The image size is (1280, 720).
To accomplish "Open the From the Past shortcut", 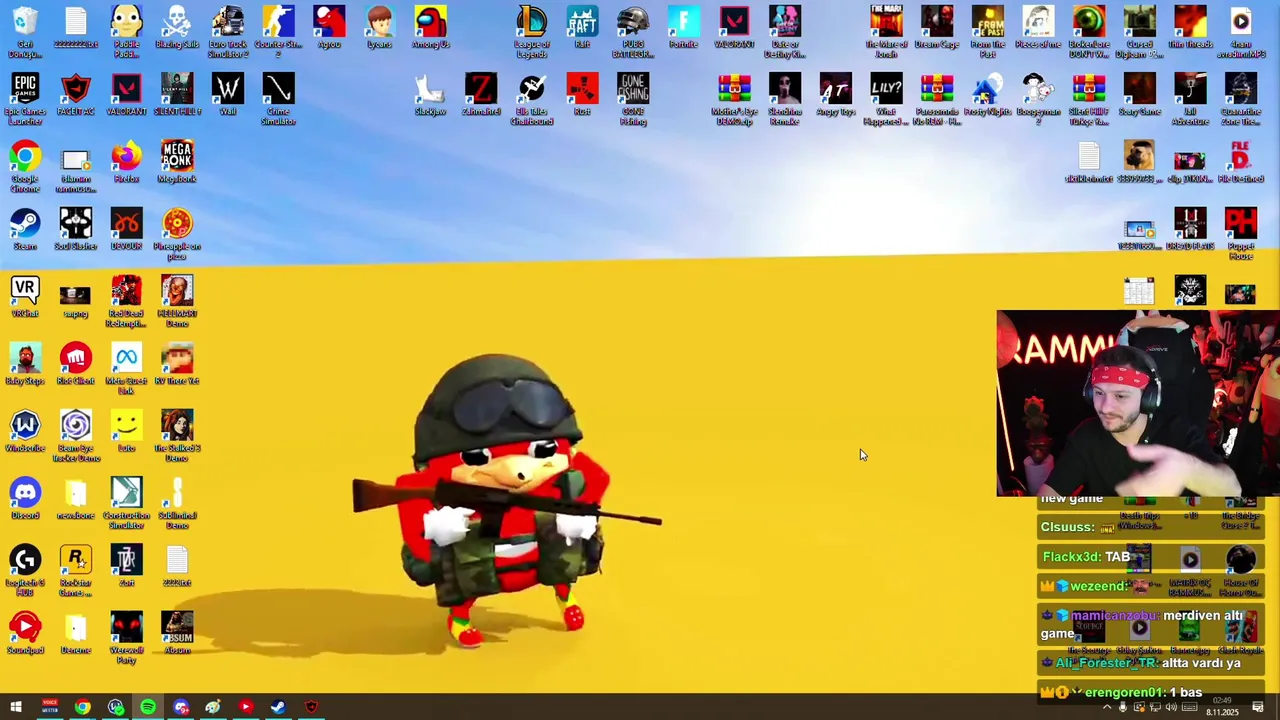I will click(x=987, y=32).
